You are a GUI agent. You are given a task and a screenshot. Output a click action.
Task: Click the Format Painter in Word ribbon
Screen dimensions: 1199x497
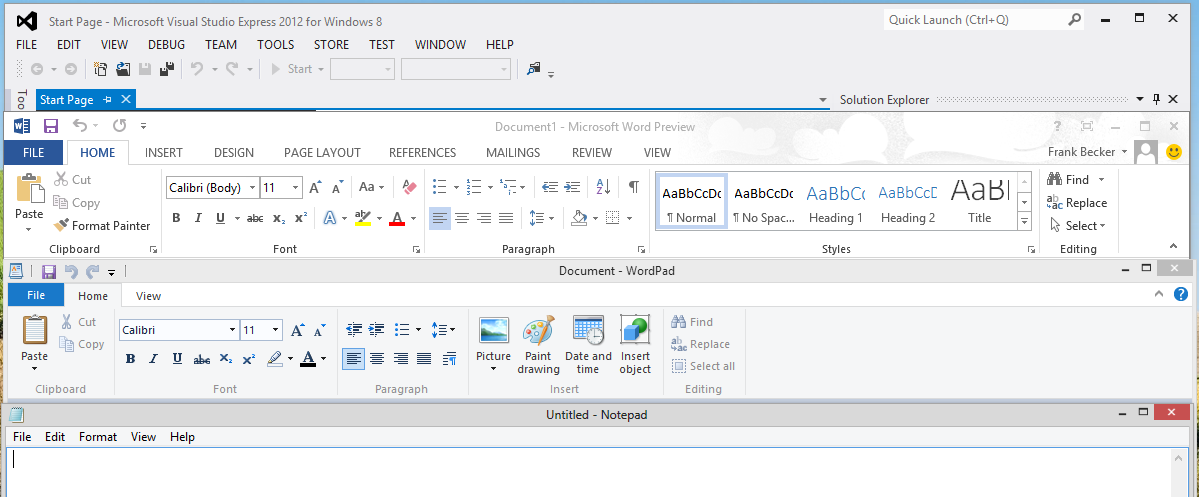103,226
